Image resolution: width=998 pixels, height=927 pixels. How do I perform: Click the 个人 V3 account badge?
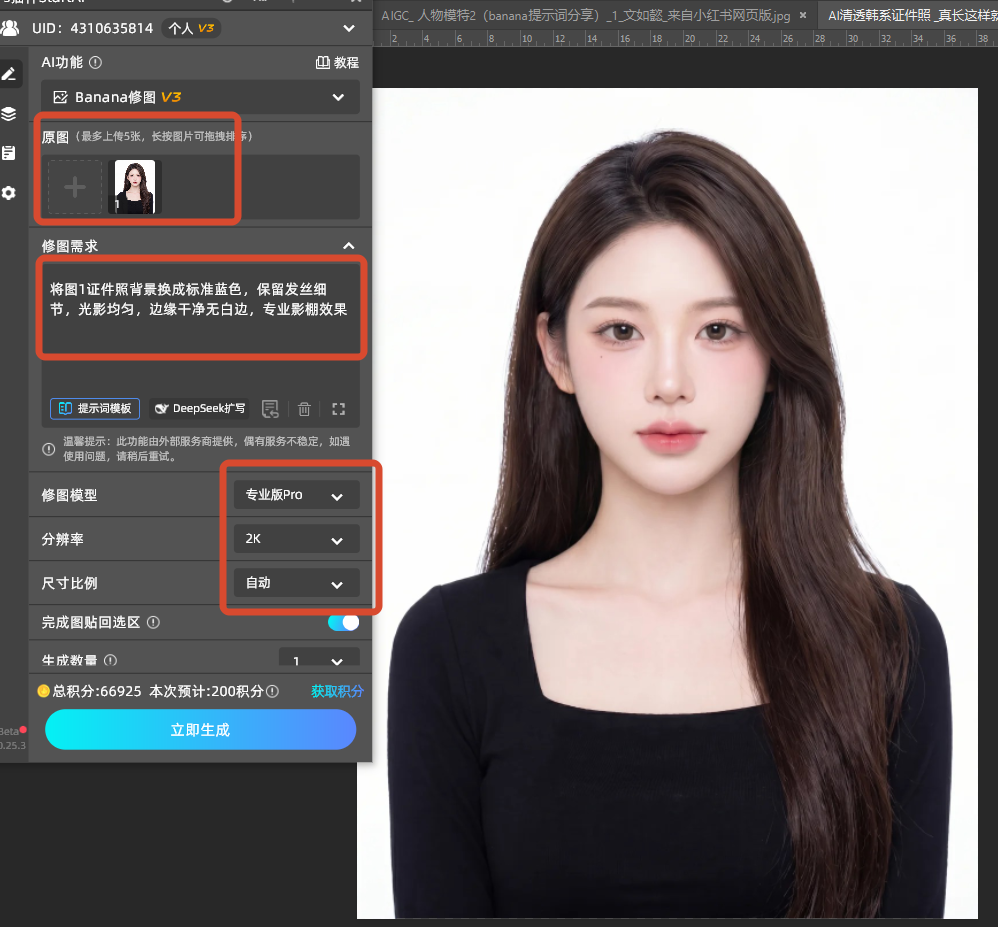pyautogui.click(x=191, y=28)
